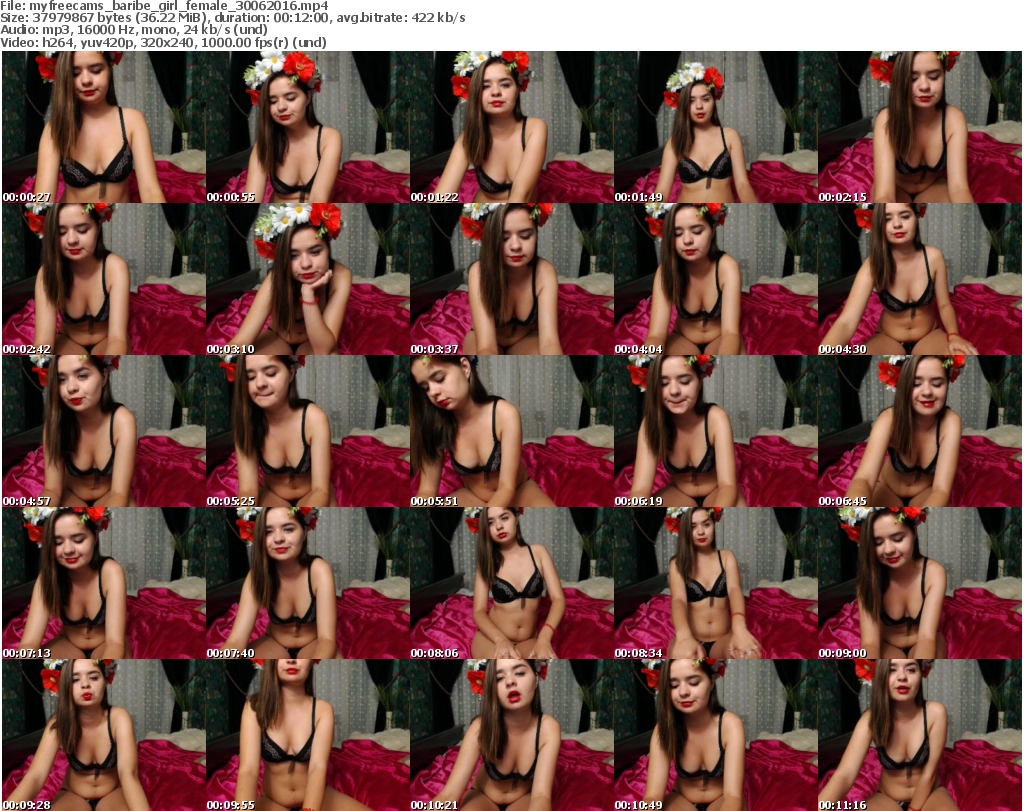Open the frame stamped 00:10:49
Screen dimensions: 1024x811
click(716, 735)
